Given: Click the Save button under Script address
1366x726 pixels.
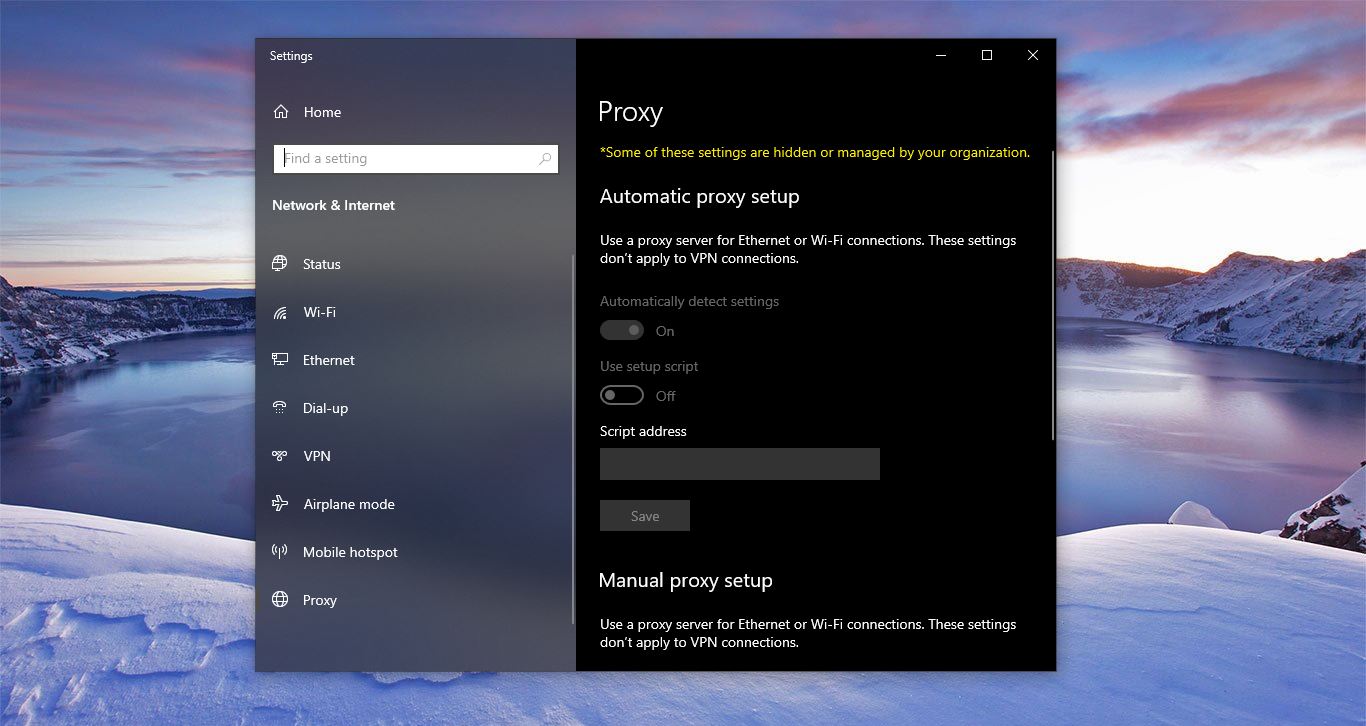Looking at the screenshot, I should pos(644,515).
